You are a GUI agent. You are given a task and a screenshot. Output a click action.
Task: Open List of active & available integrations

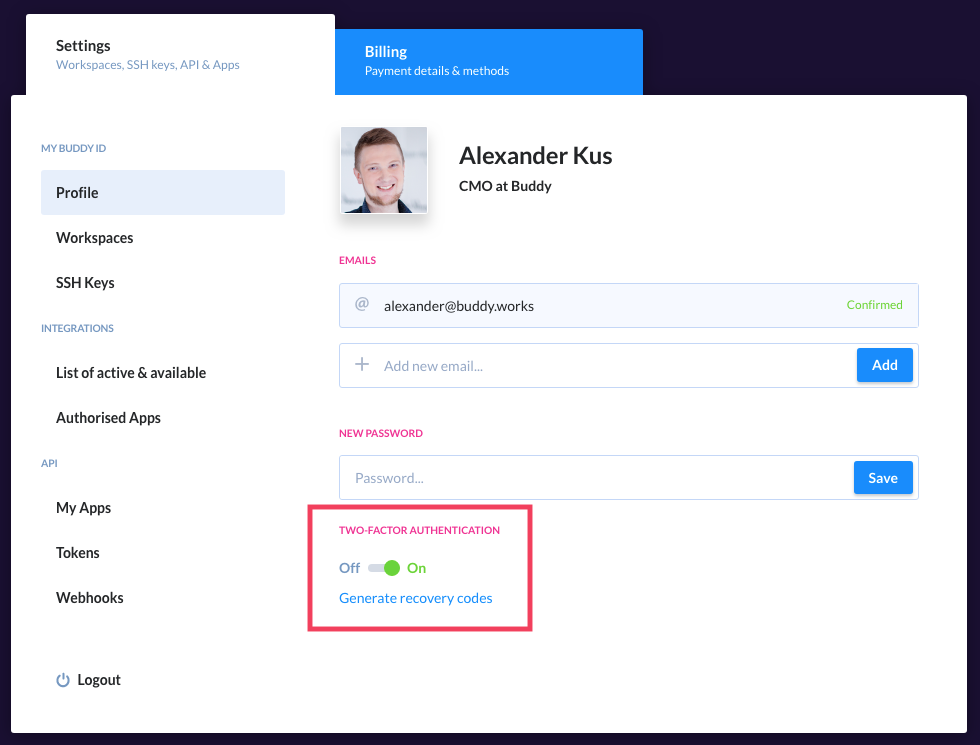131,372
